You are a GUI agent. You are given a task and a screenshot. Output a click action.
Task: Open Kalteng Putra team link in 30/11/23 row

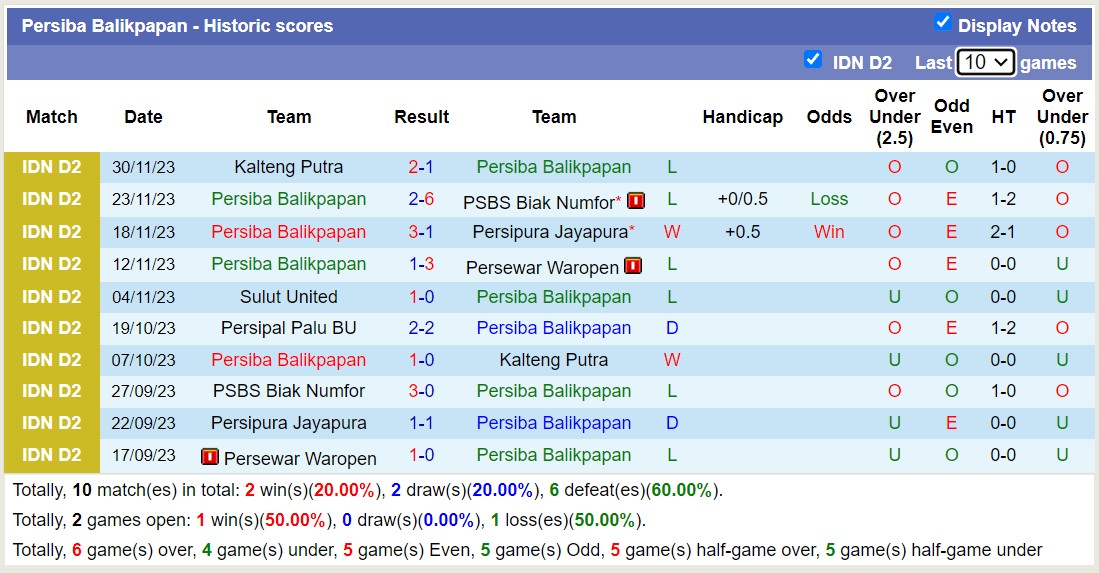point(289,167)
